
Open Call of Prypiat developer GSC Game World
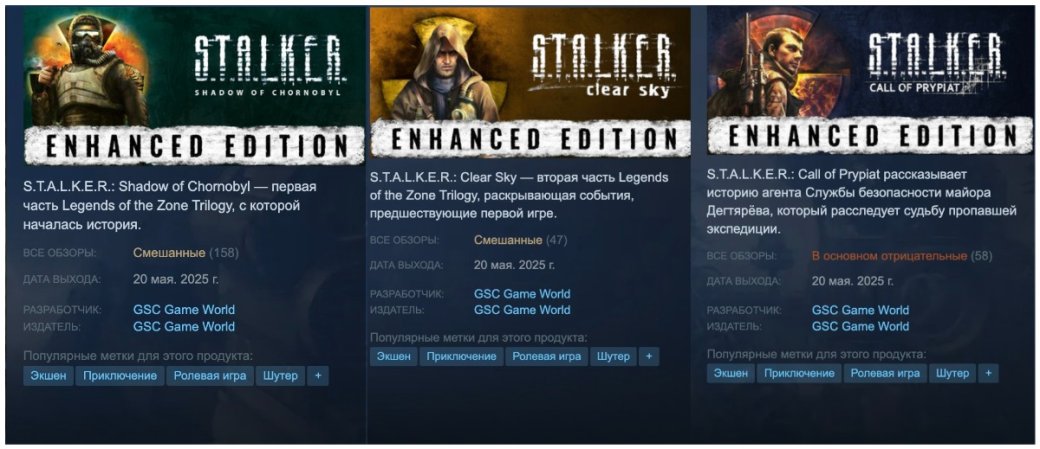click(x=860, y=310)
